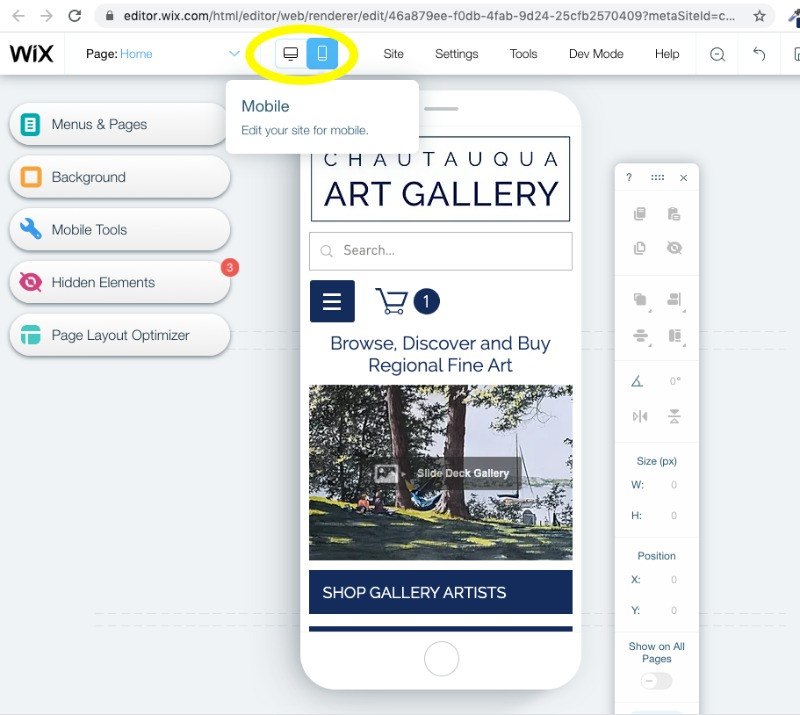Image resolution: width=800 pixels, height=715 pixels.
Task: Open the Arrange layers icon dropdown
Action: pyautogui.click(x=641, y=300)
